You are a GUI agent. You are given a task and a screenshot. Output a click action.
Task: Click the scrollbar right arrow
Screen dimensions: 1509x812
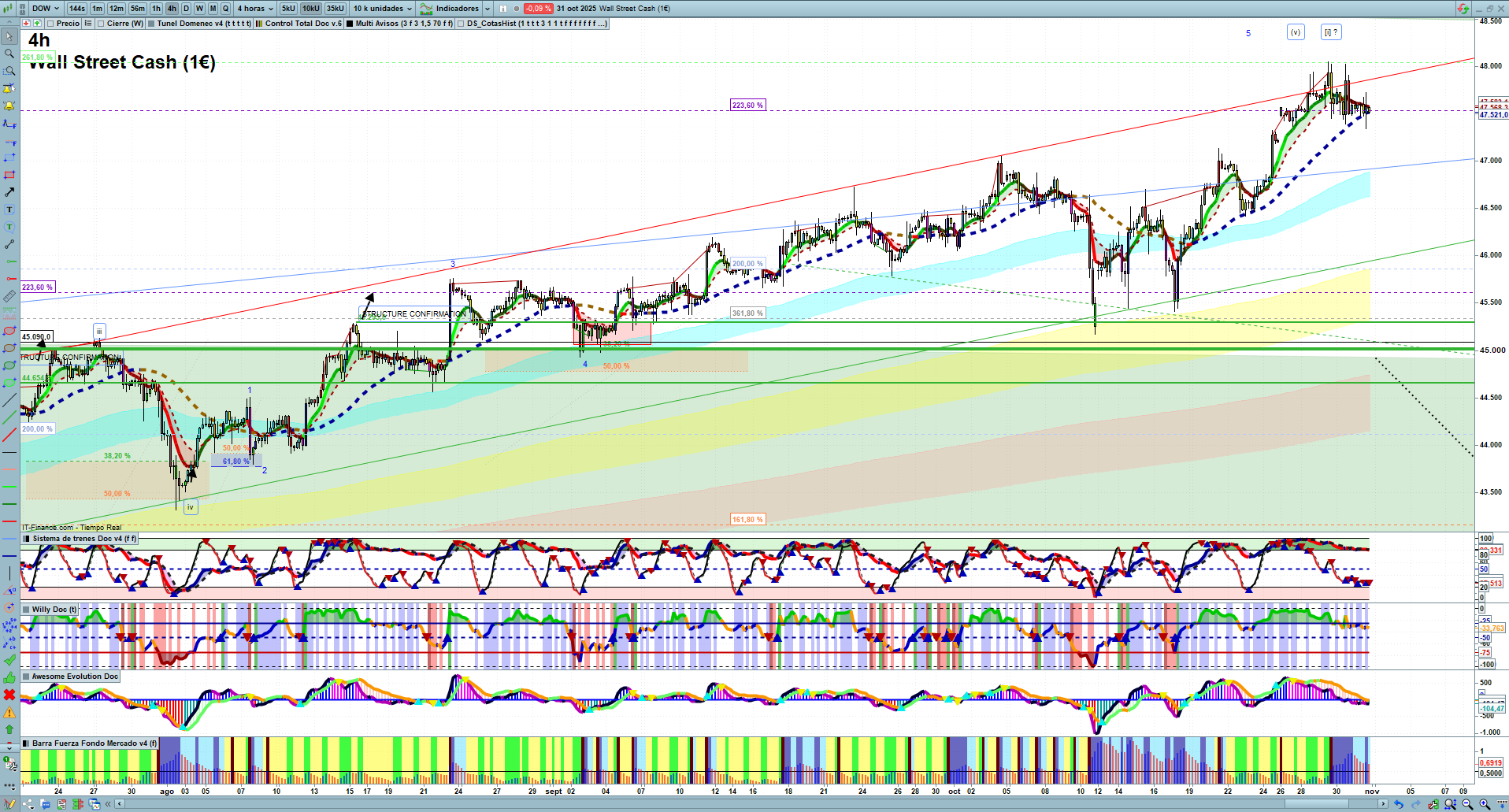1383,804
